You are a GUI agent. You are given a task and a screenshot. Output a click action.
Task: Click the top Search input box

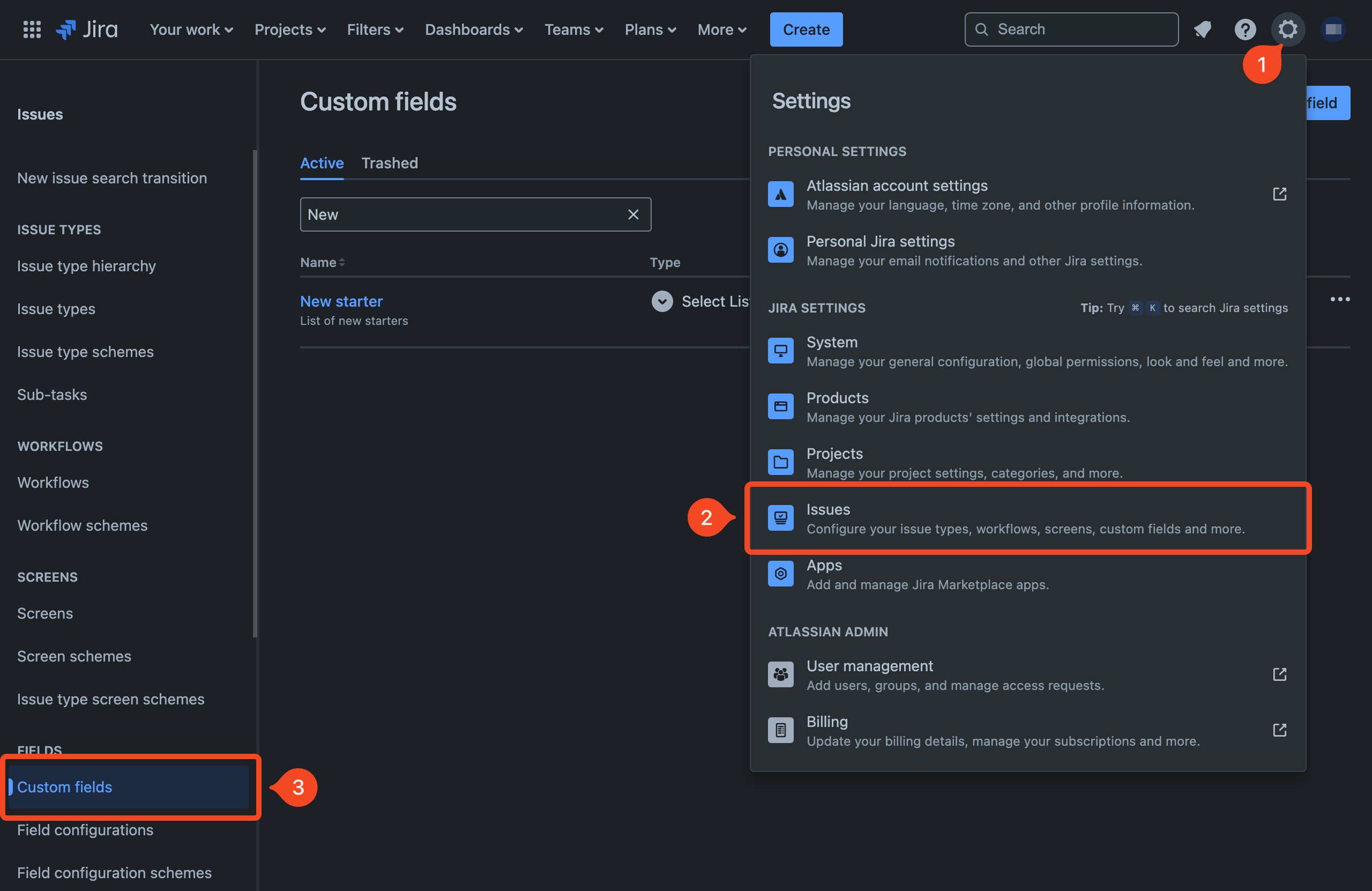[x=1071, y=29]
